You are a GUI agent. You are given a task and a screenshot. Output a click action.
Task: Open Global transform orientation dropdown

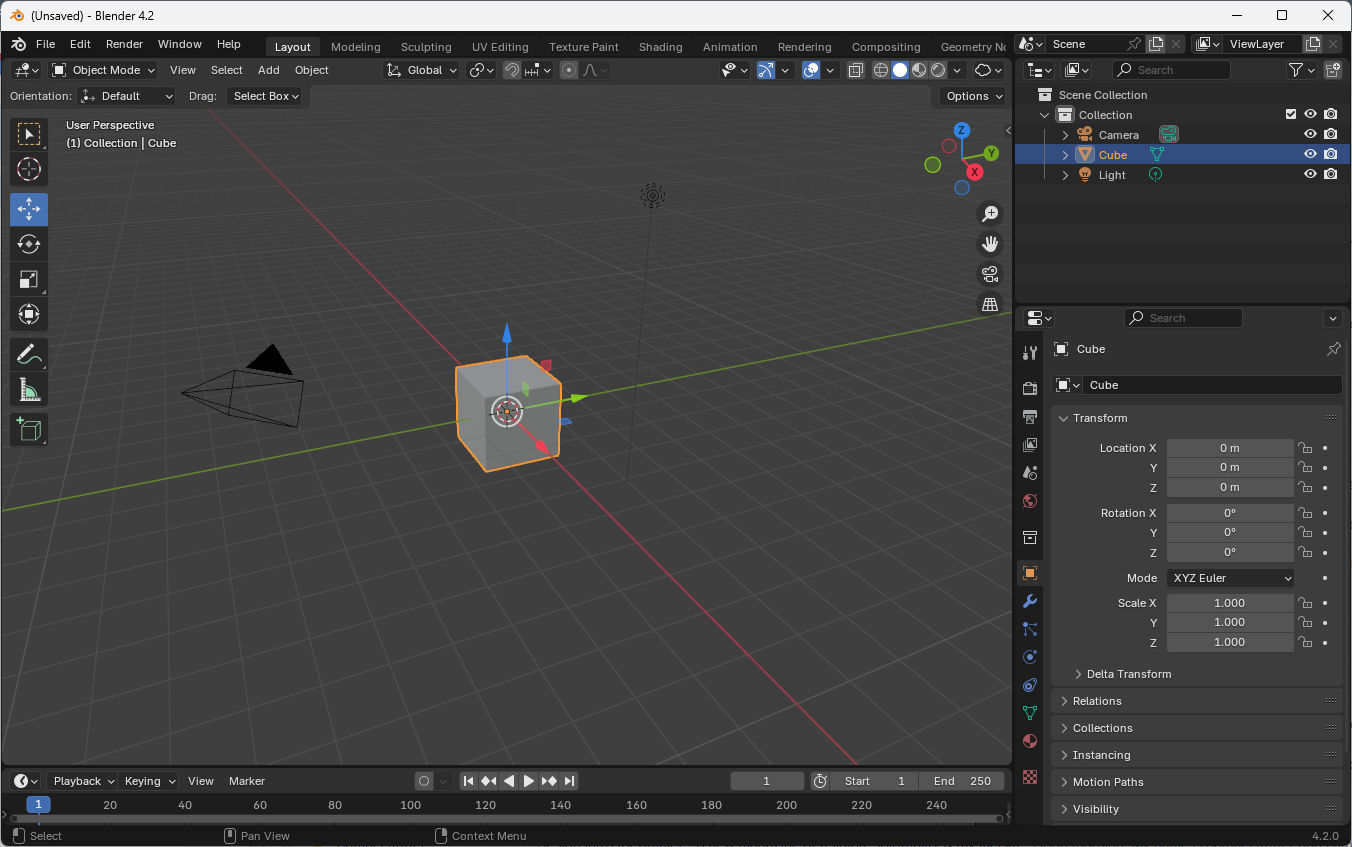tap(422, 70)
